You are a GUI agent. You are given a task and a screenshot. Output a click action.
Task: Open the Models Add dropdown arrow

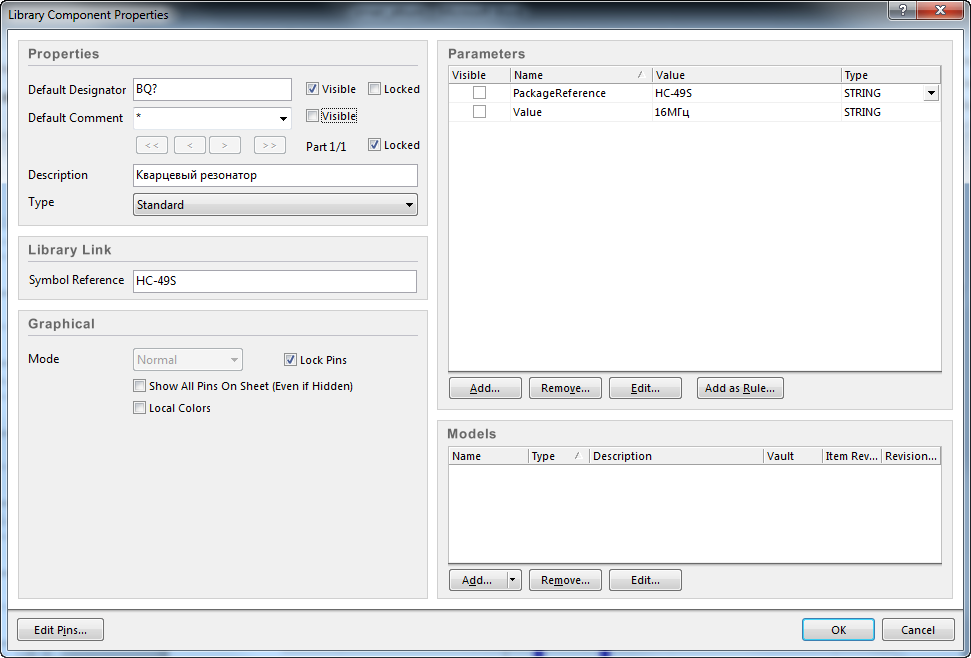[x=513, y=580]
